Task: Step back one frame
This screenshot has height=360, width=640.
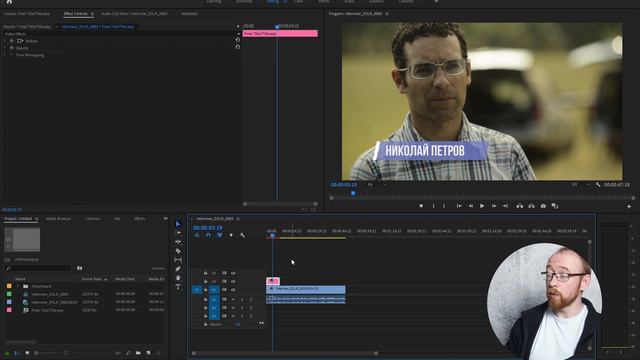Action: (x=471, y=206)
